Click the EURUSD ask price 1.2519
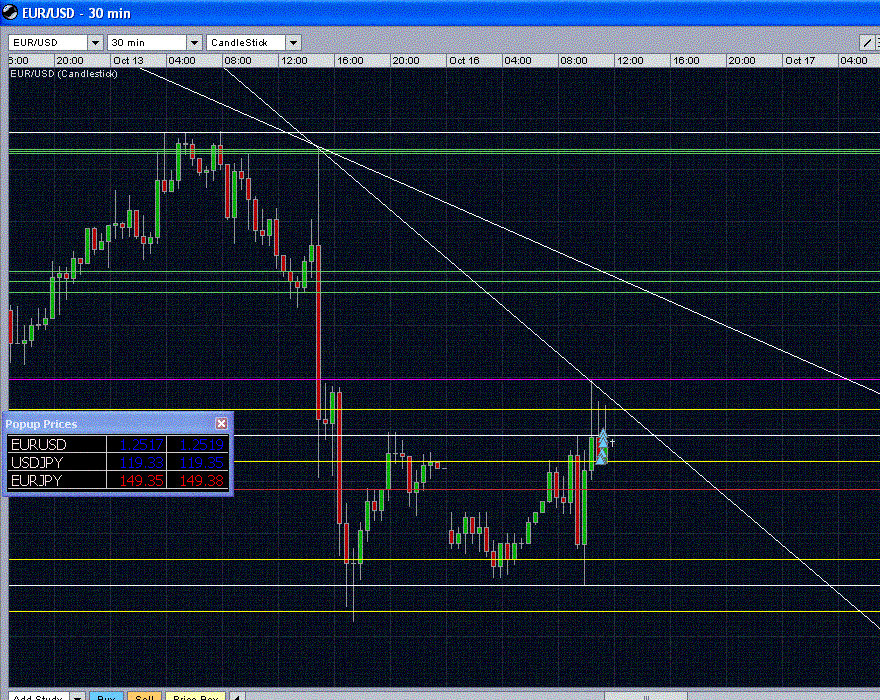 (198, 444)
